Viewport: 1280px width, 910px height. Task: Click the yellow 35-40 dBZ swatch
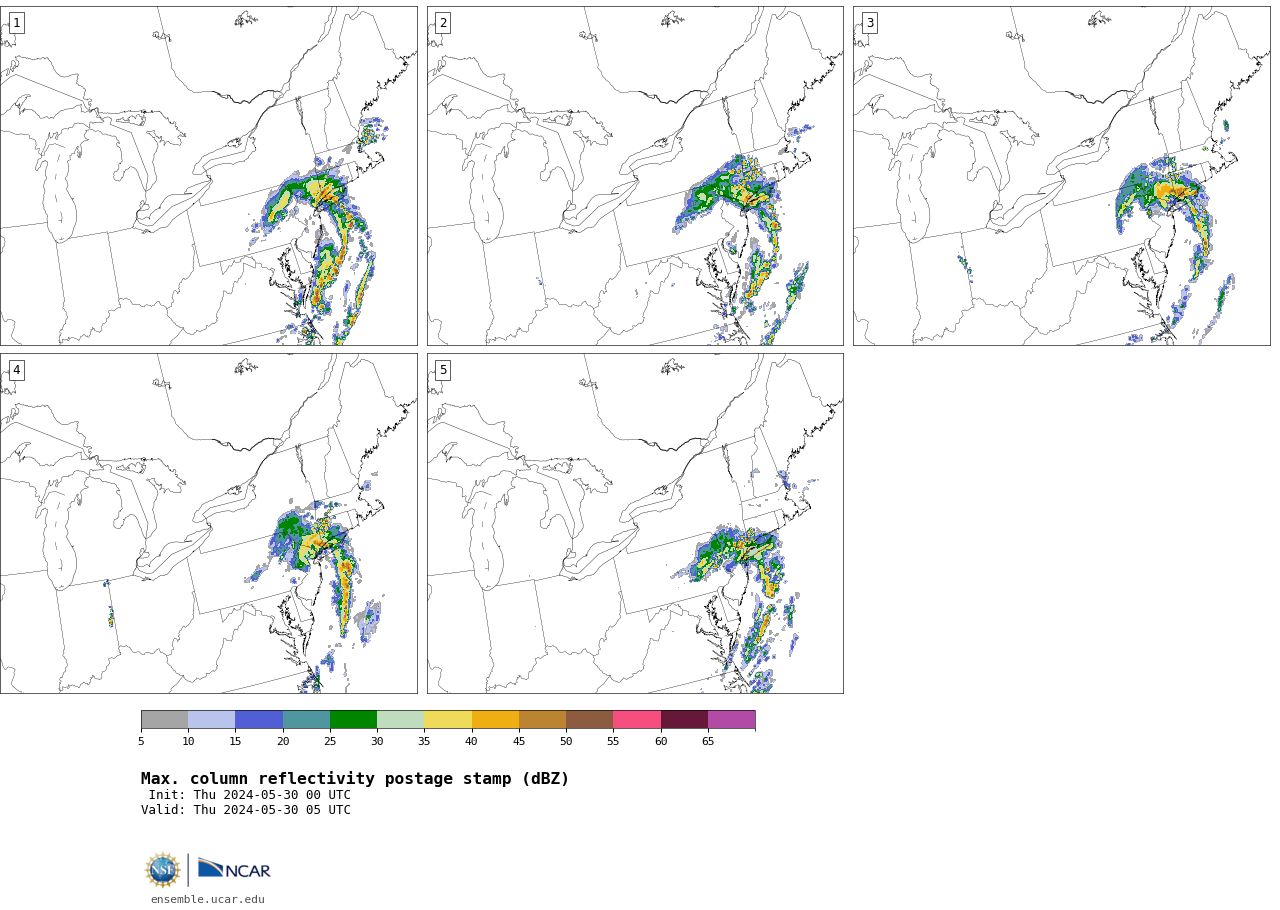coord(448,720)
